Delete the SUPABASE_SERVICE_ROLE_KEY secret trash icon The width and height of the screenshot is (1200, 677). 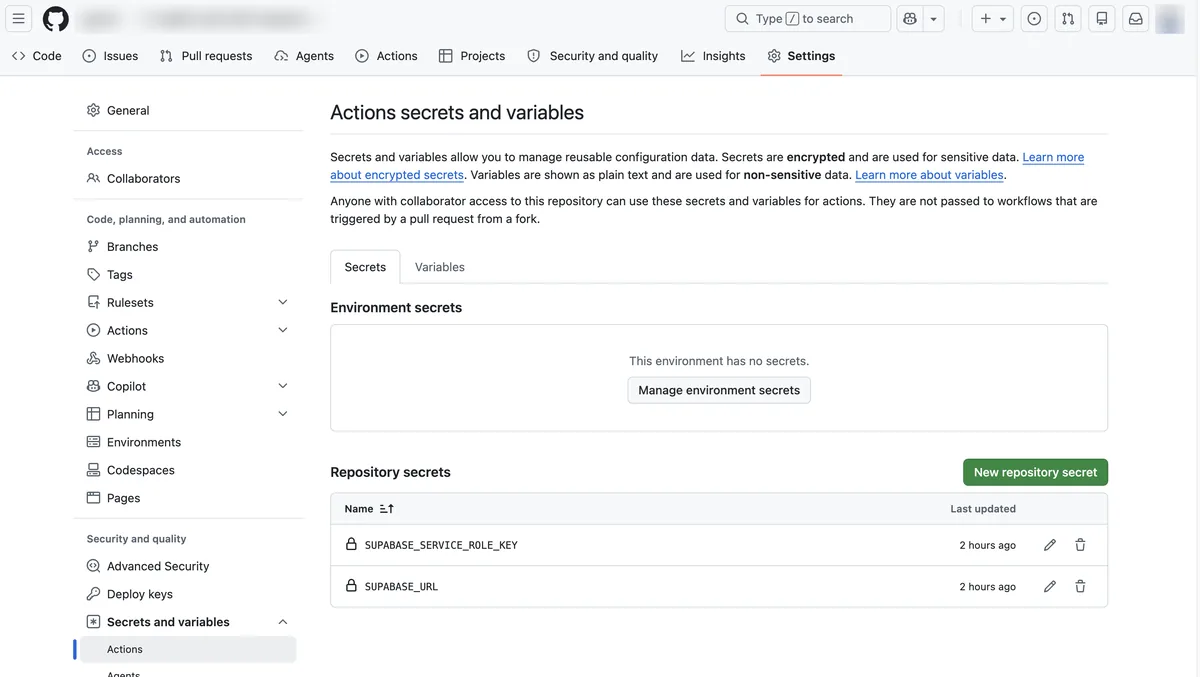click(1080, 545)
